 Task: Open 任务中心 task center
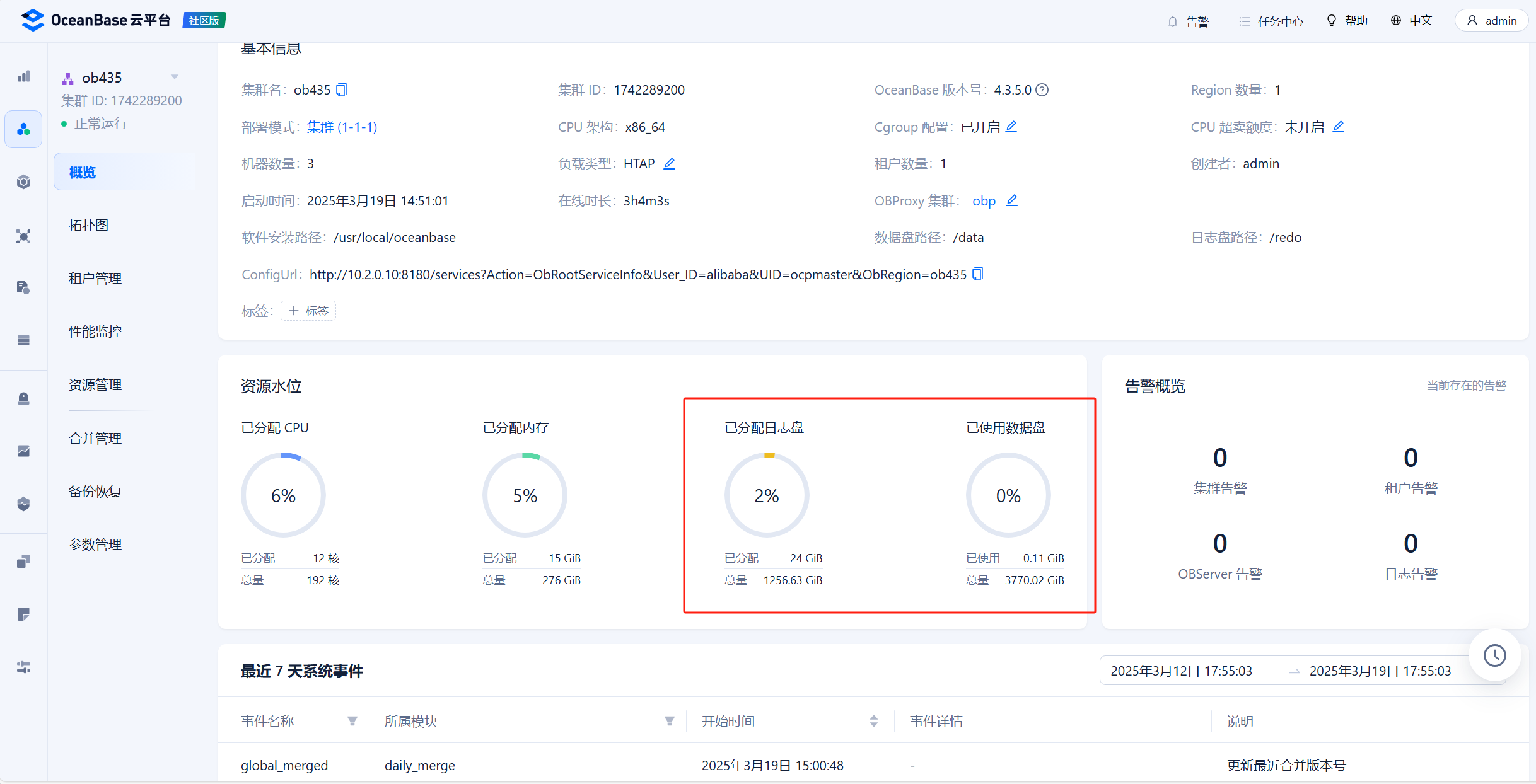click(1271, 21)
